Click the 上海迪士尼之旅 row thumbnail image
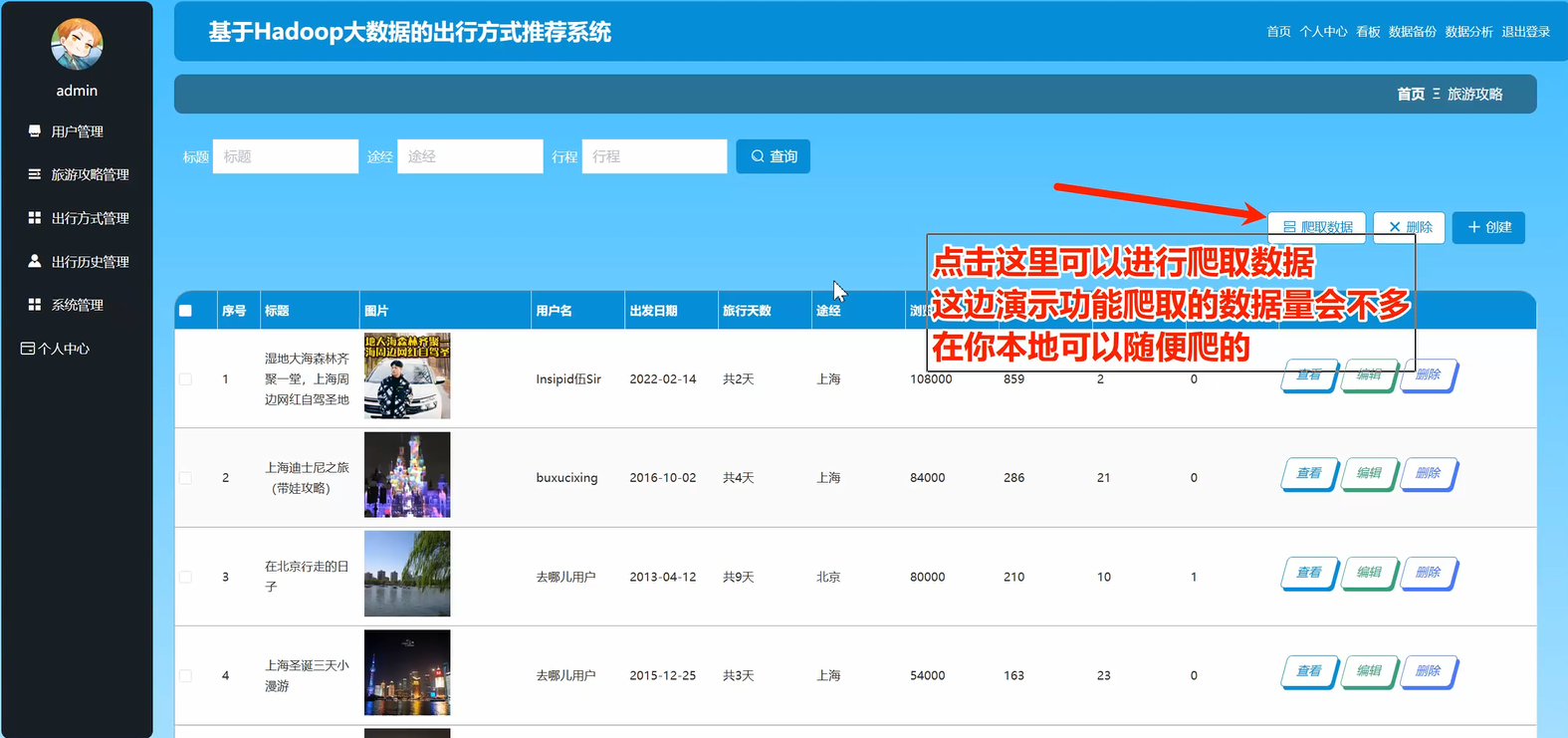The width and height of the screenshot is (1568, 738). (407, 474)
